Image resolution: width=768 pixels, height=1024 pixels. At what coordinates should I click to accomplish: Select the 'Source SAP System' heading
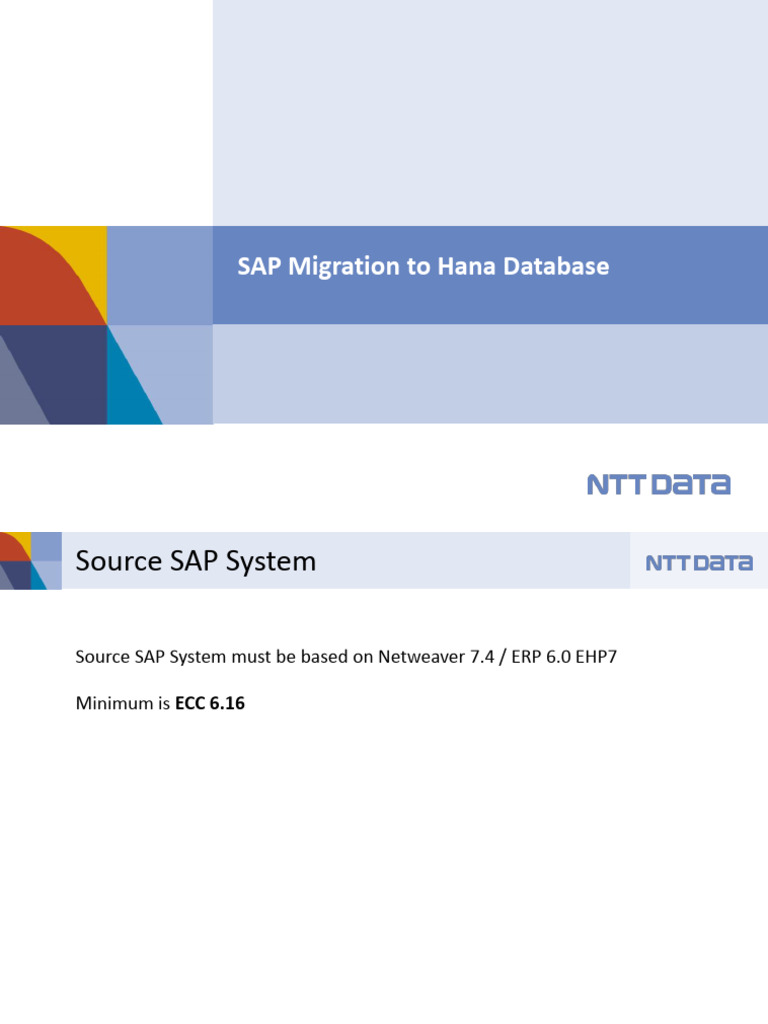[195, 561]
